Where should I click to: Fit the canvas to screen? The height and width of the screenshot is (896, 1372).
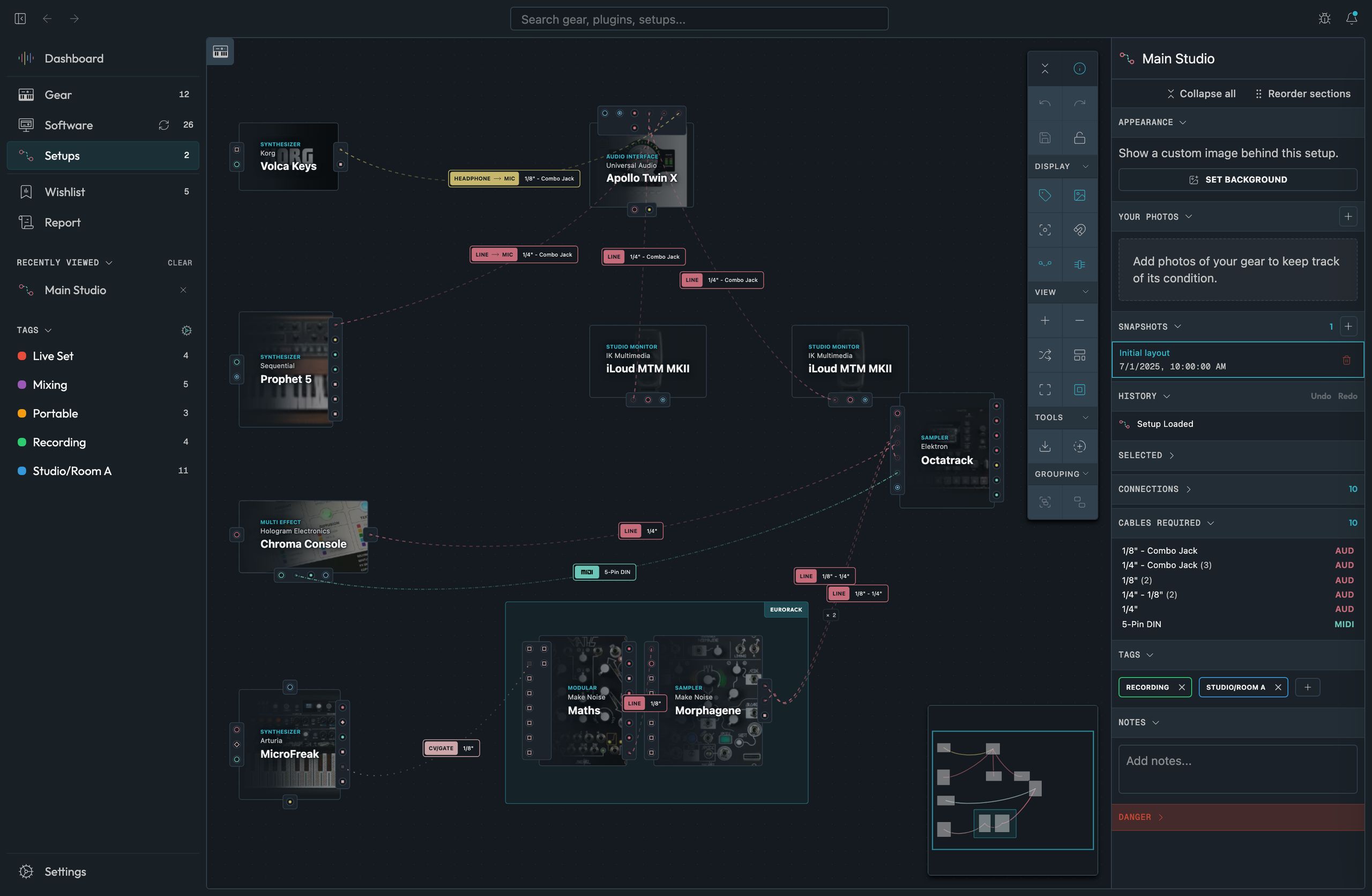click(x=1045, y=390)
